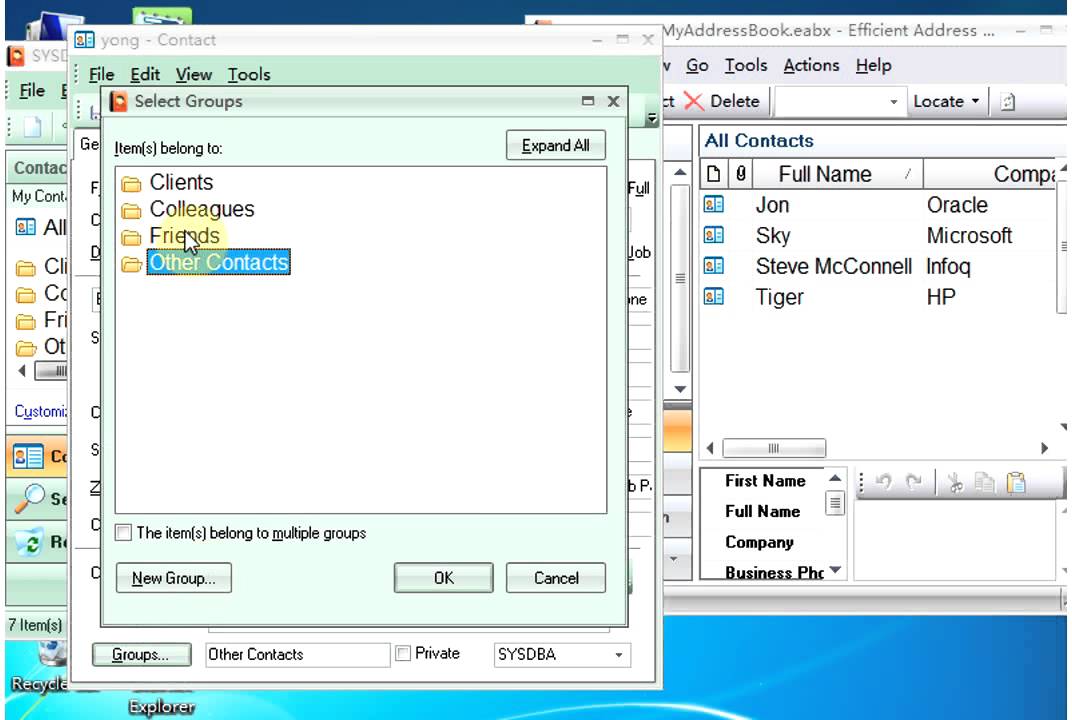The height and width of the screenshot is (720, 1072).
Task: Toggle the Private checkbox
Action: [x=403, y=654]
